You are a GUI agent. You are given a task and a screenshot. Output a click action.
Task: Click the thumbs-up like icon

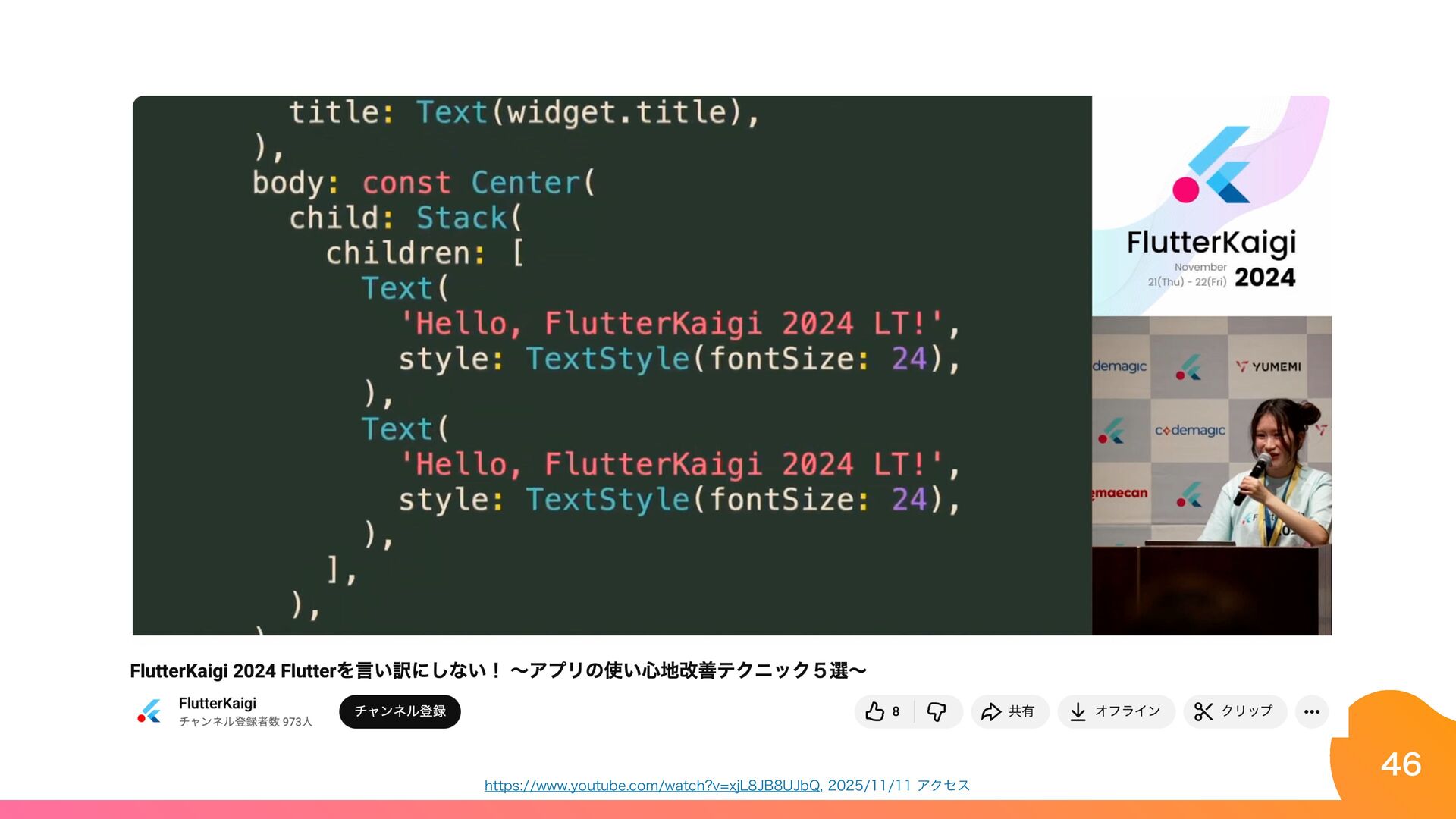(874, 711)
